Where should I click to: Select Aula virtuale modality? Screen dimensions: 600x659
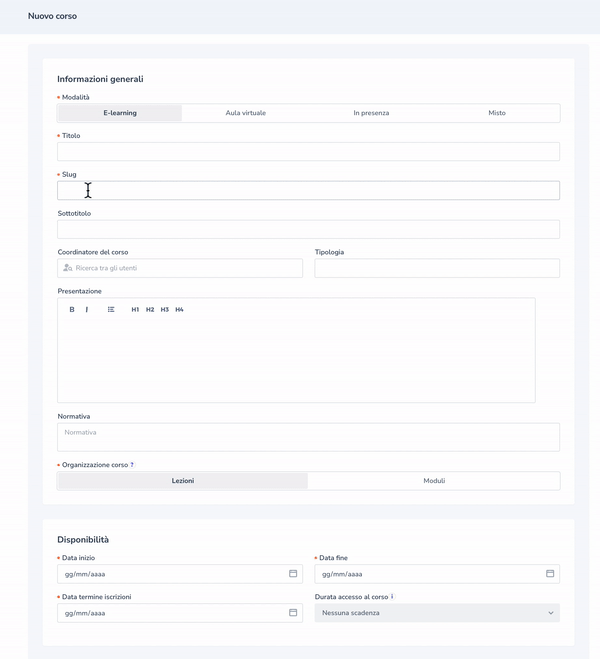click(245, 113)
